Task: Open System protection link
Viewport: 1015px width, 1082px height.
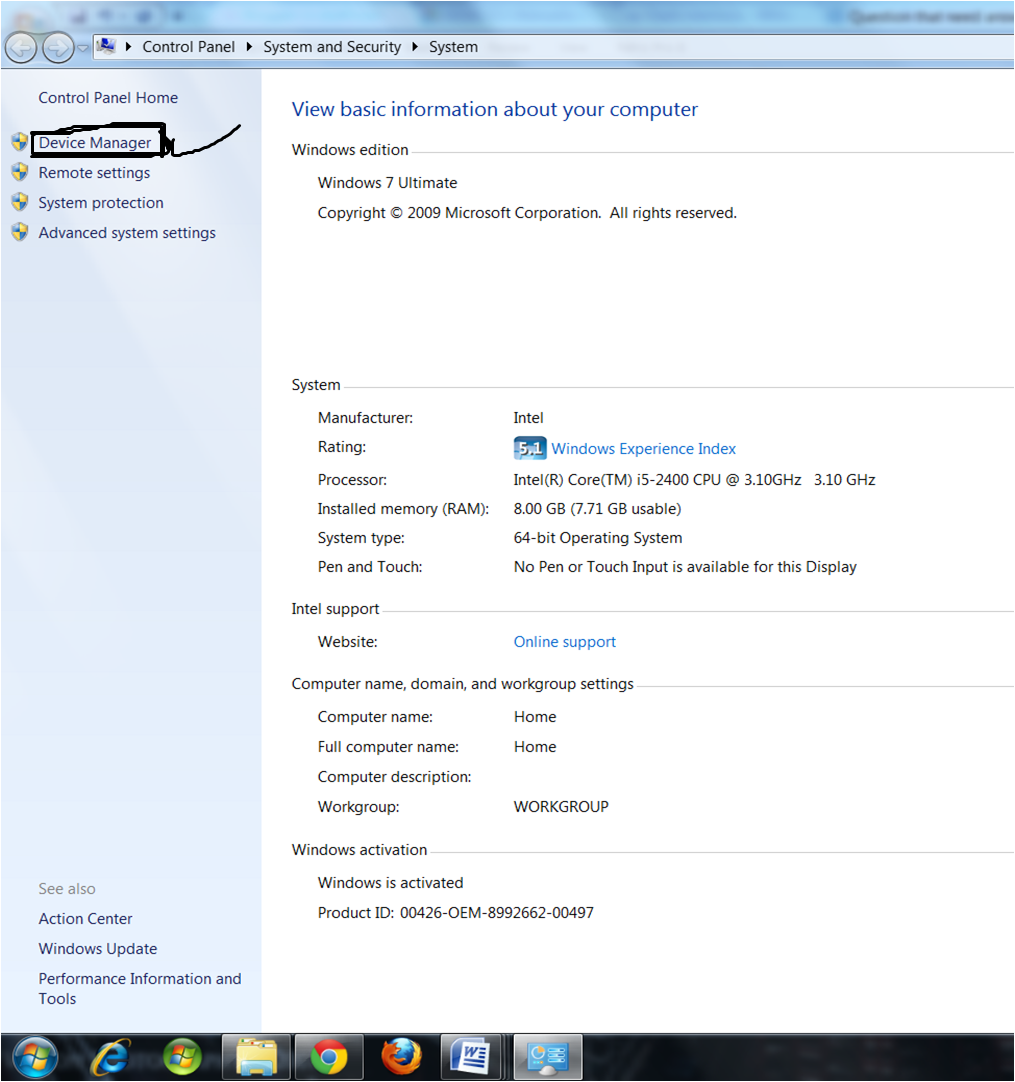Action: point(101,203)
